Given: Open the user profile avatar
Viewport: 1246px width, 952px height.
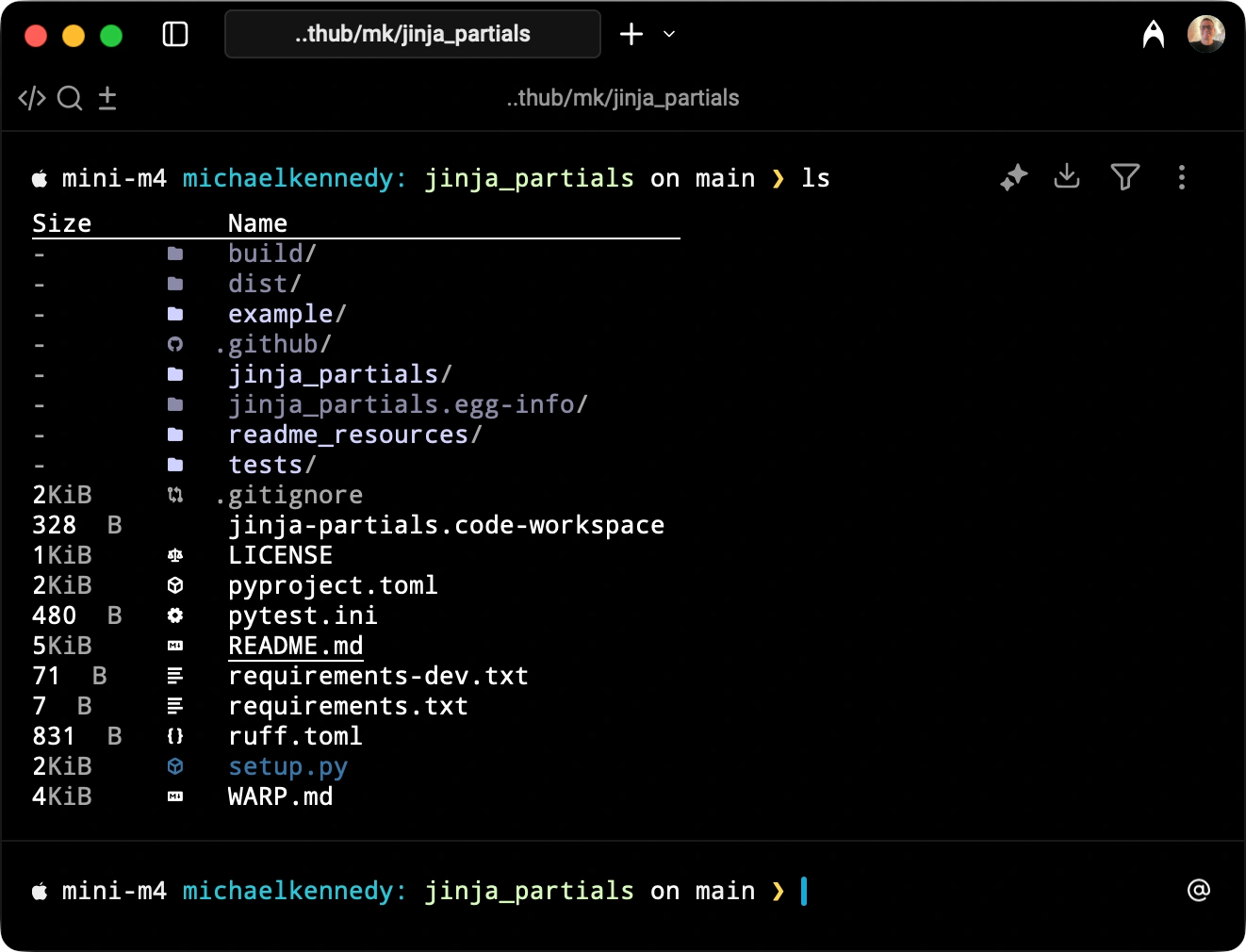Looking at the screenshot, I should click(1205, 35).
